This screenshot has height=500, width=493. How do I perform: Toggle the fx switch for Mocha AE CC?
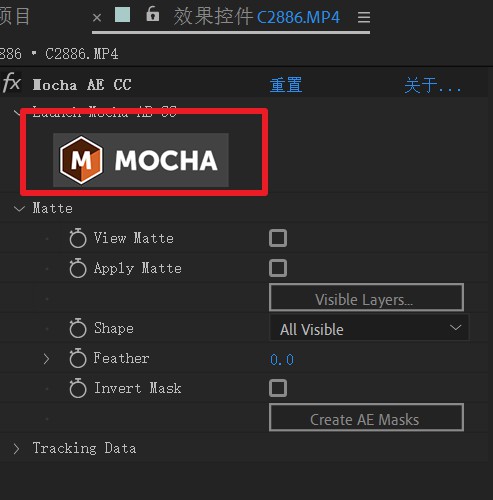(x=12, y=83)
